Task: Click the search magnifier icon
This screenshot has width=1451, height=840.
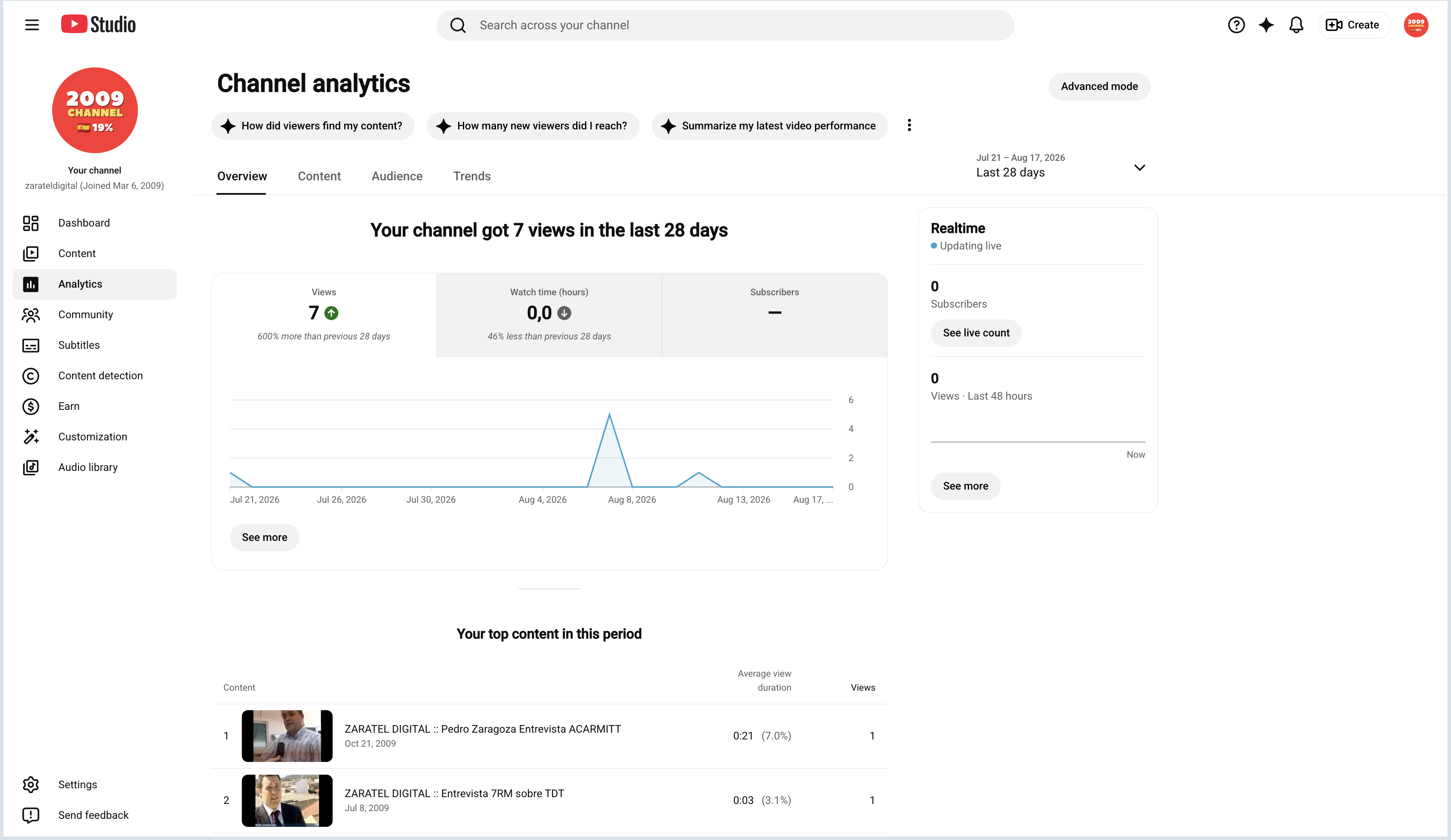Action: point(458,25)
